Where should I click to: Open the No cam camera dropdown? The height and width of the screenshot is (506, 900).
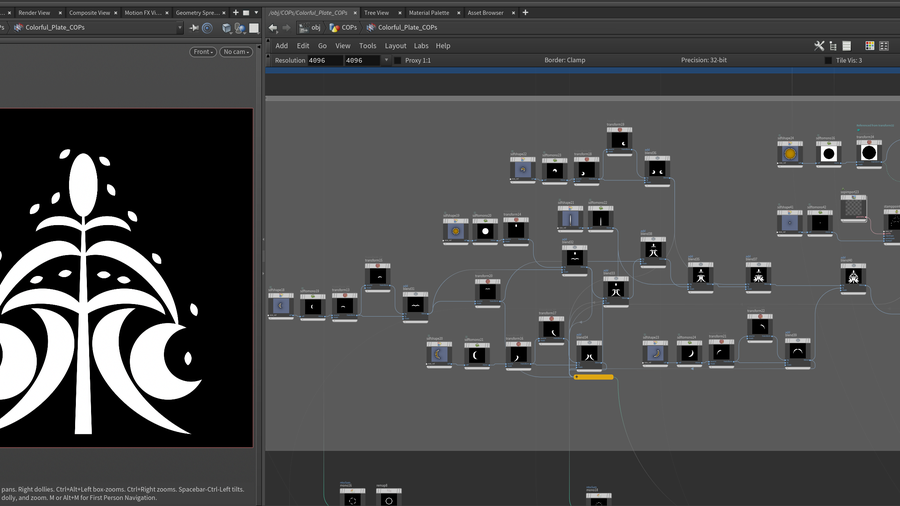tap(235, 52)
